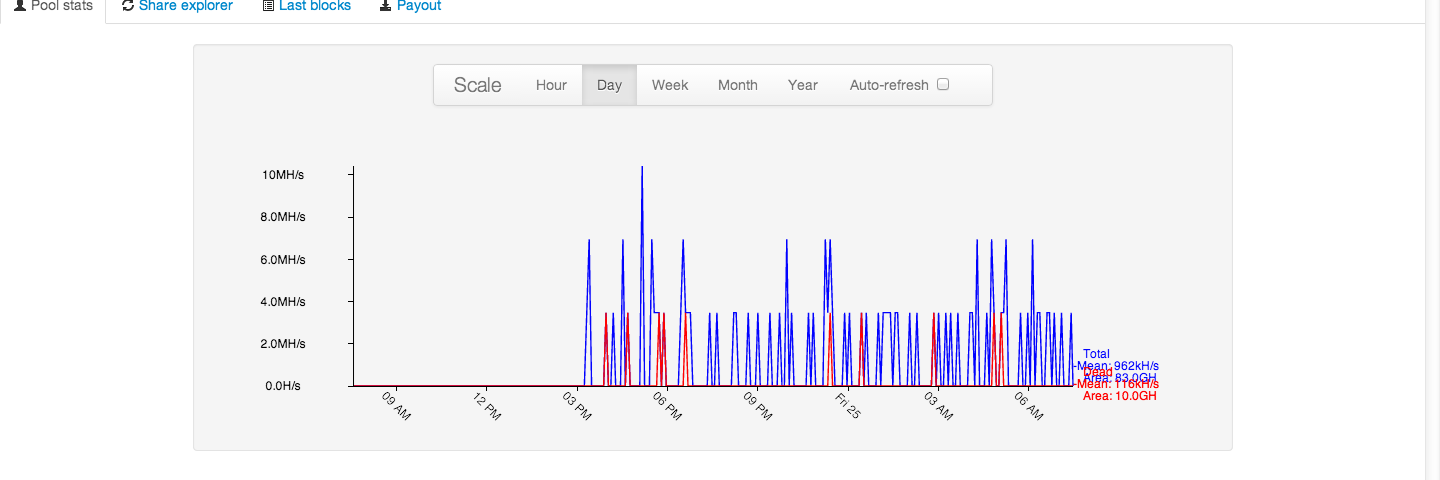1440x480 pixels.
Task: Set graph scale to Year
Action: click(x=803, y=85)
